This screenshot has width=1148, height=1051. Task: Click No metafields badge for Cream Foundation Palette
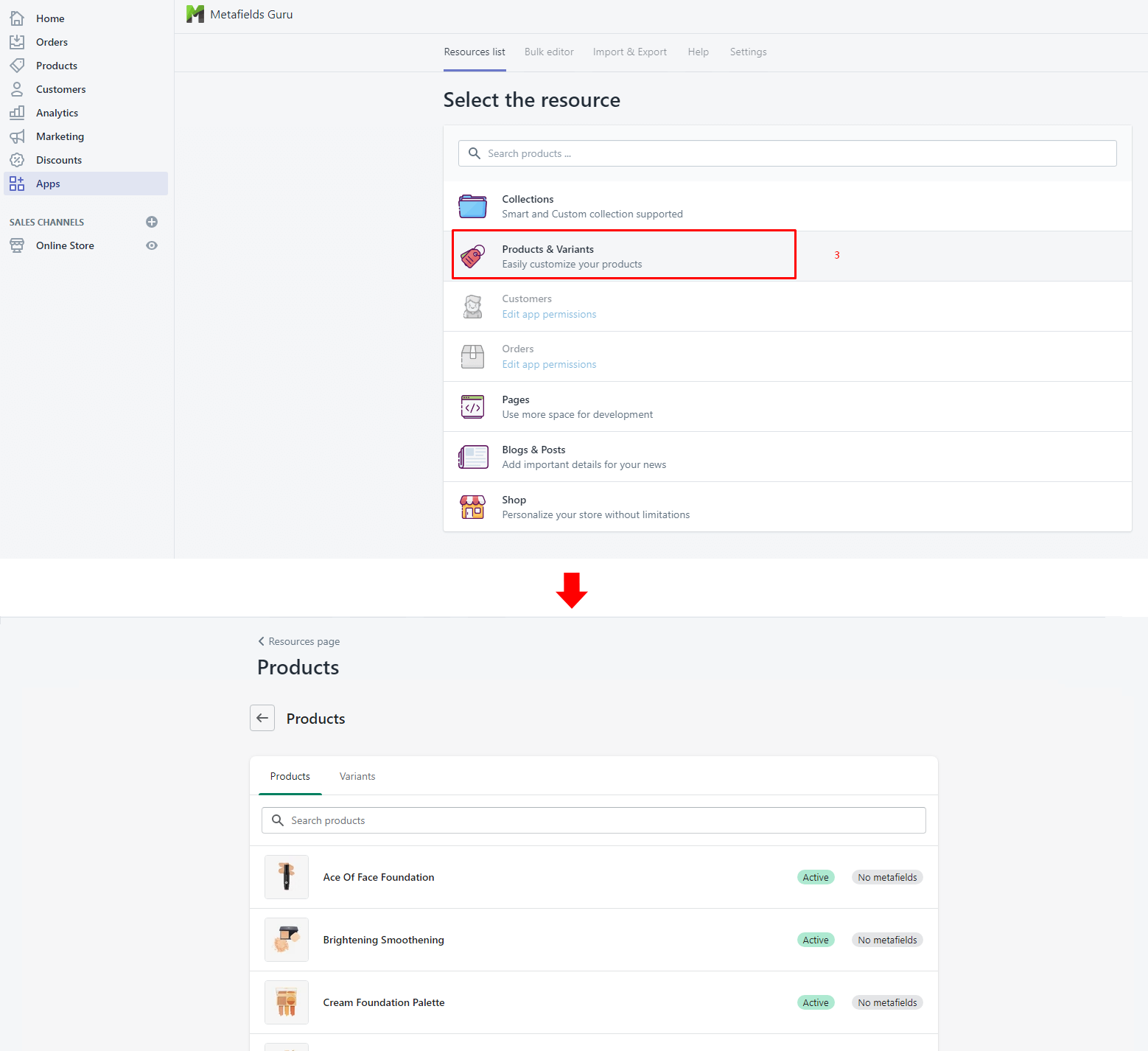click(x=887, y=1002)
